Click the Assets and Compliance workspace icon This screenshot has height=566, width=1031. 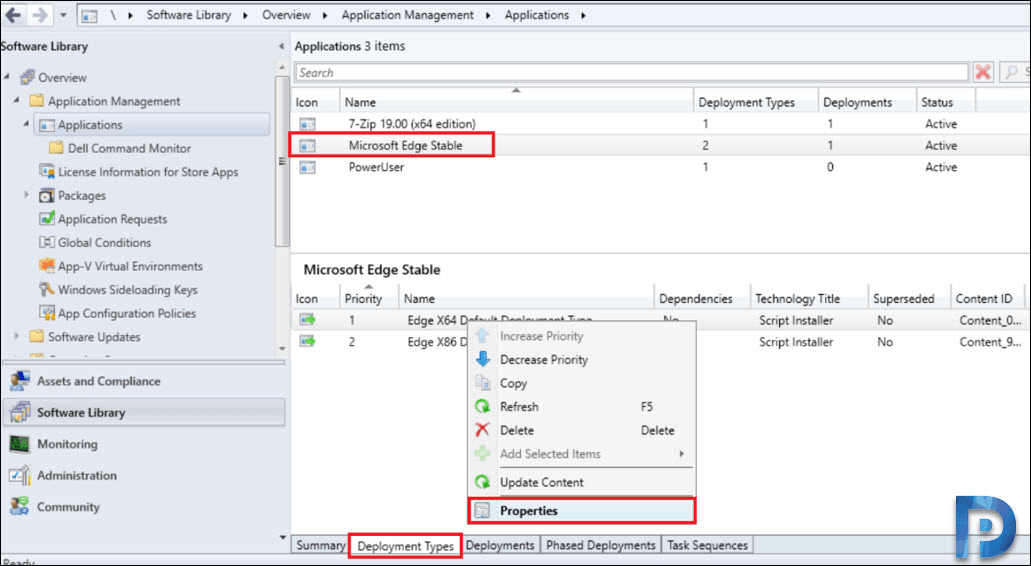[20, 381]
